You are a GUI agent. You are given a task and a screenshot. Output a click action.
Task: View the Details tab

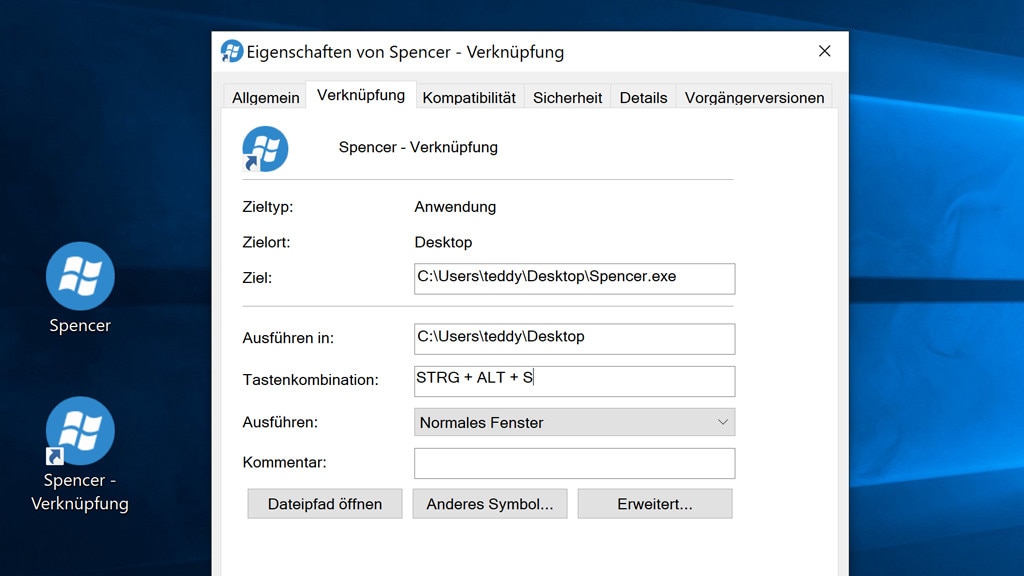(x=643, y=97)
